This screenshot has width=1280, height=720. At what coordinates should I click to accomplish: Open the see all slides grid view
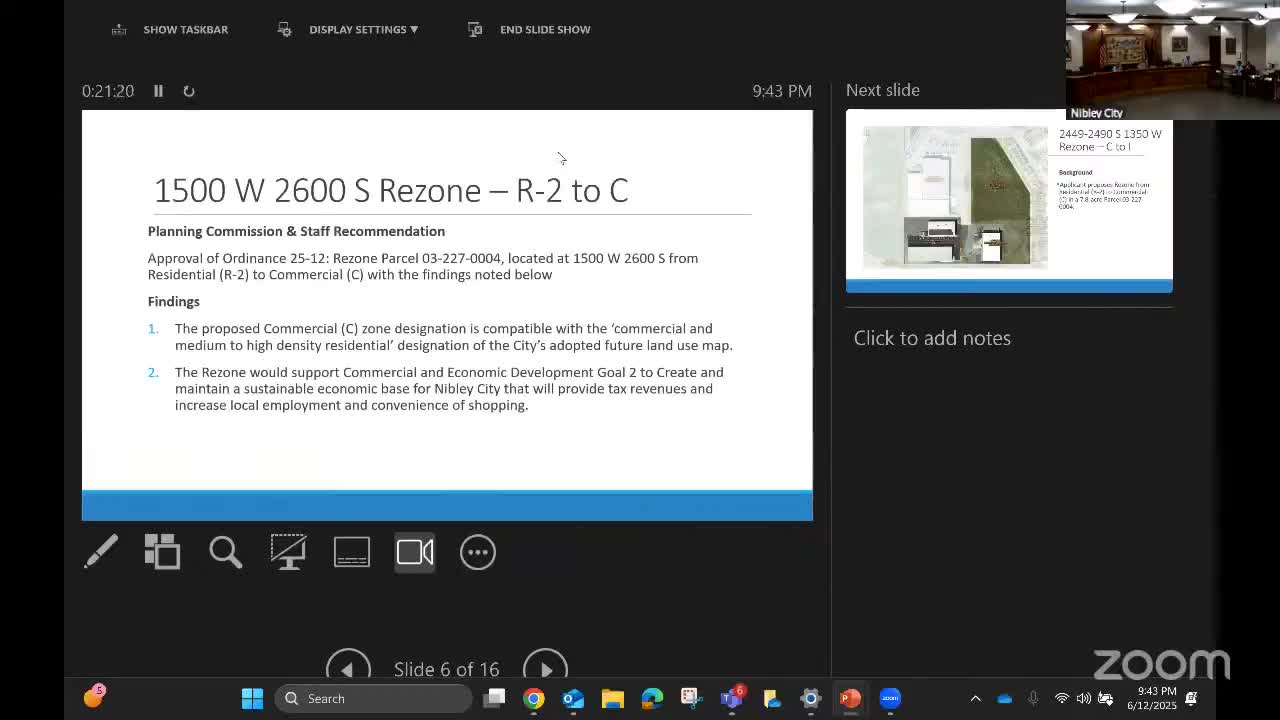coord(162,552)
